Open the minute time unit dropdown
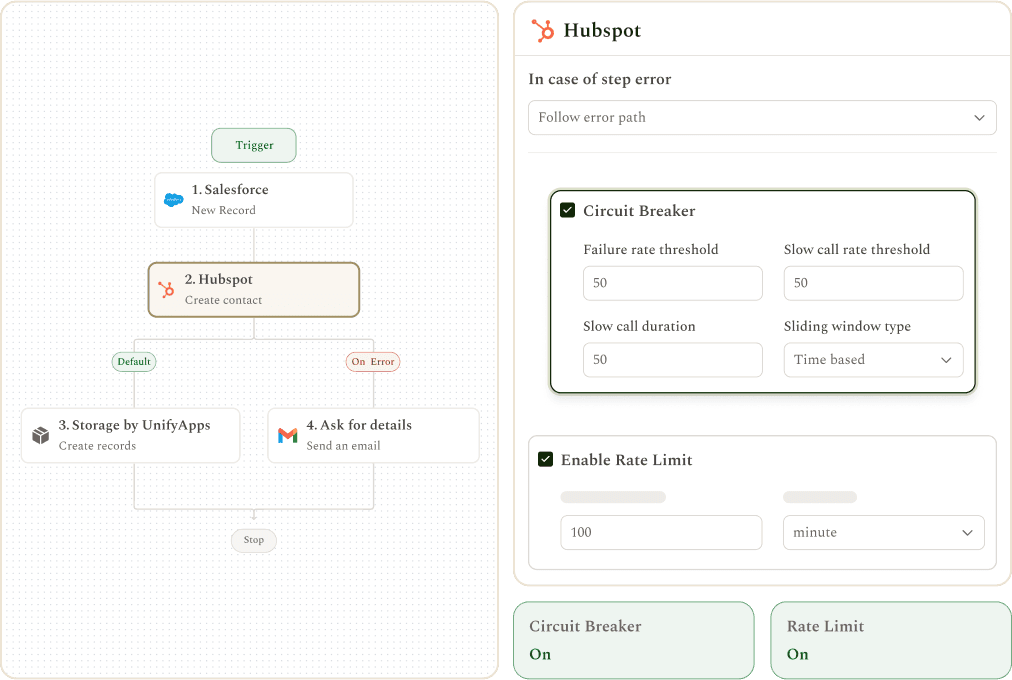 [x=884, y=532]
